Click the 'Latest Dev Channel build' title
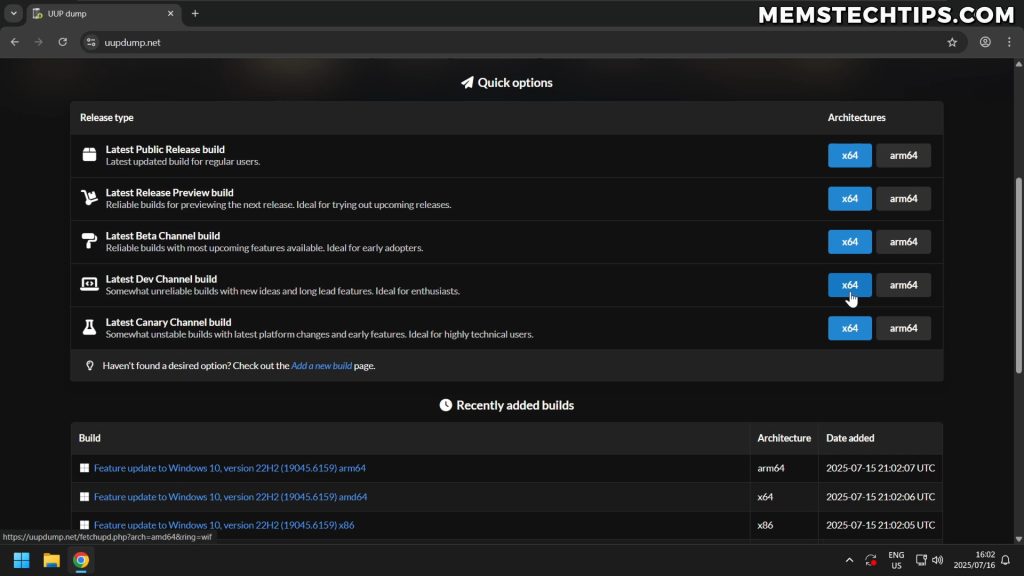 click(x=161, y=279)
